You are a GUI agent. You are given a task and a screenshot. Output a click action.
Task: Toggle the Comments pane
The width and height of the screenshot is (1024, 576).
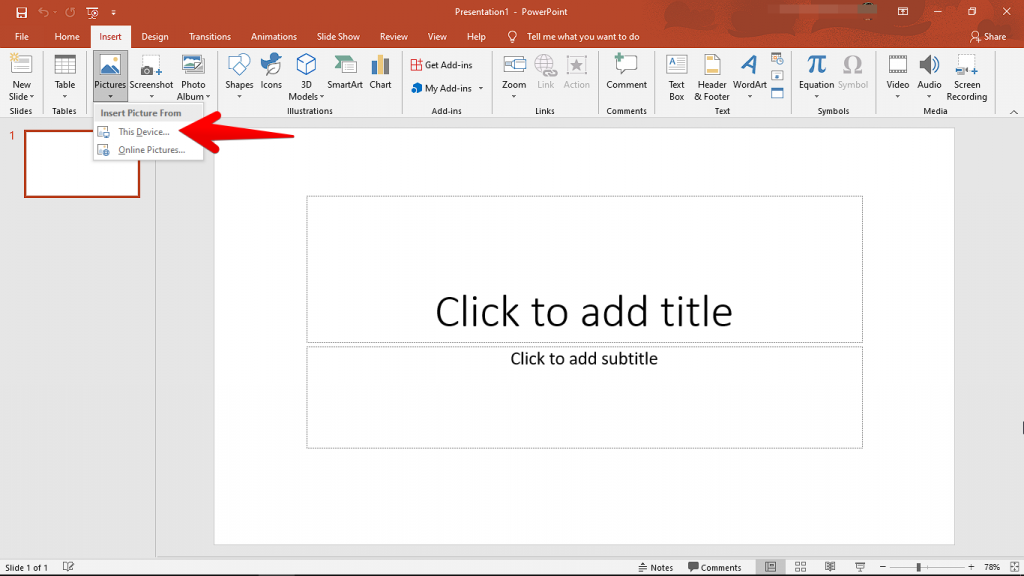click(x=716, y=566)
